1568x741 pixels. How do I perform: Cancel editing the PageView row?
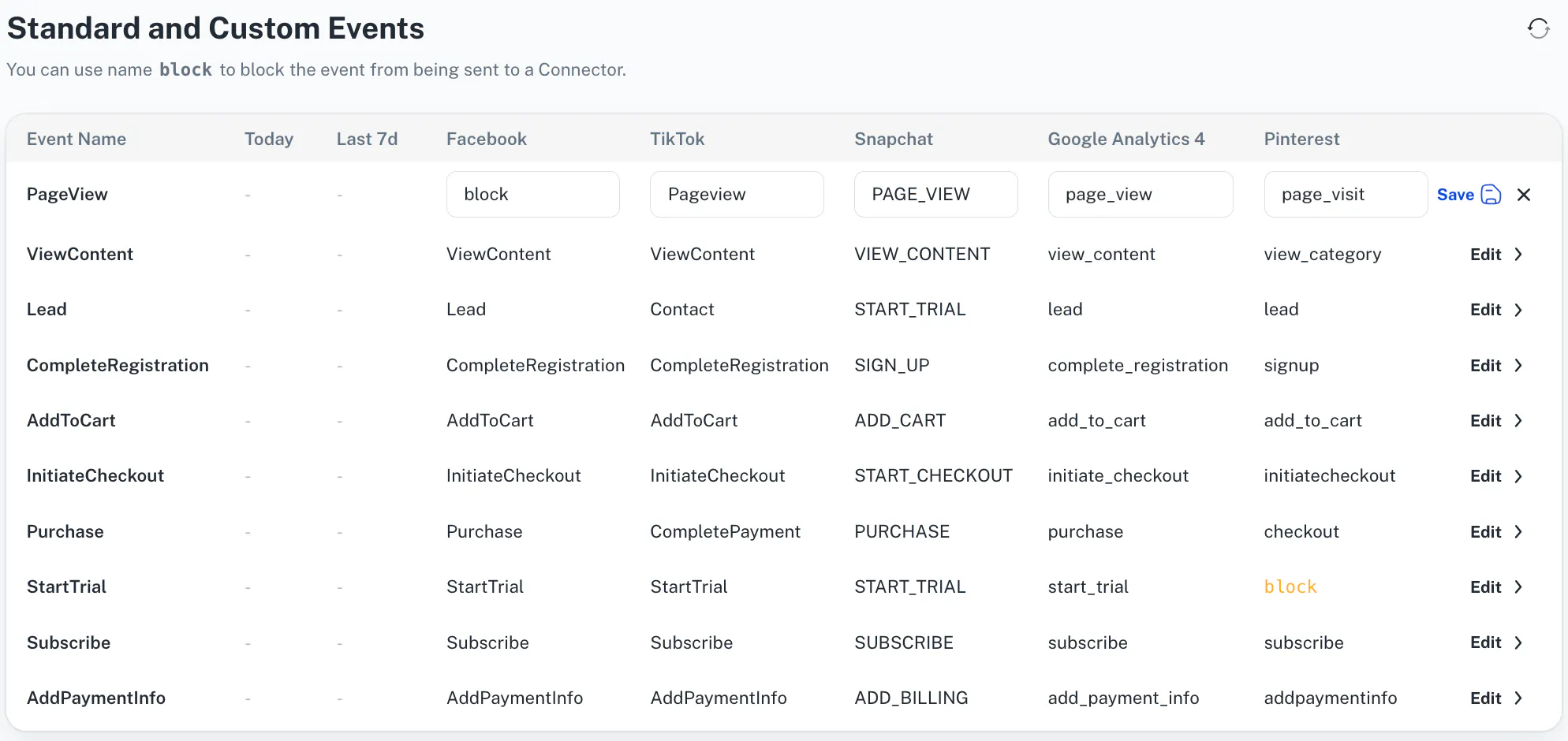[x=1524, y=195]
